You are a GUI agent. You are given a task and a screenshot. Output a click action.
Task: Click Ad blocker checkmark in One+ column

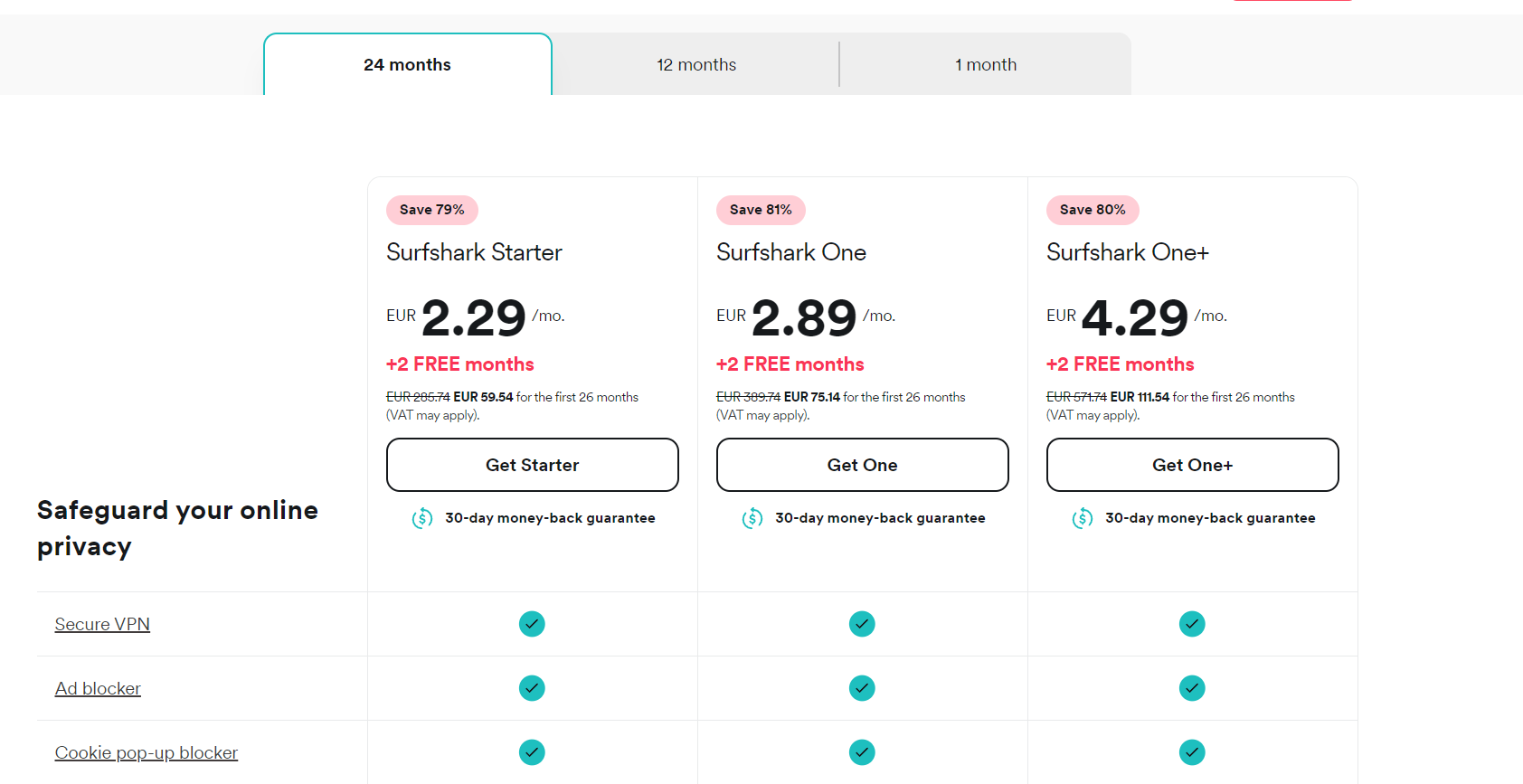tap(1192, 688)
